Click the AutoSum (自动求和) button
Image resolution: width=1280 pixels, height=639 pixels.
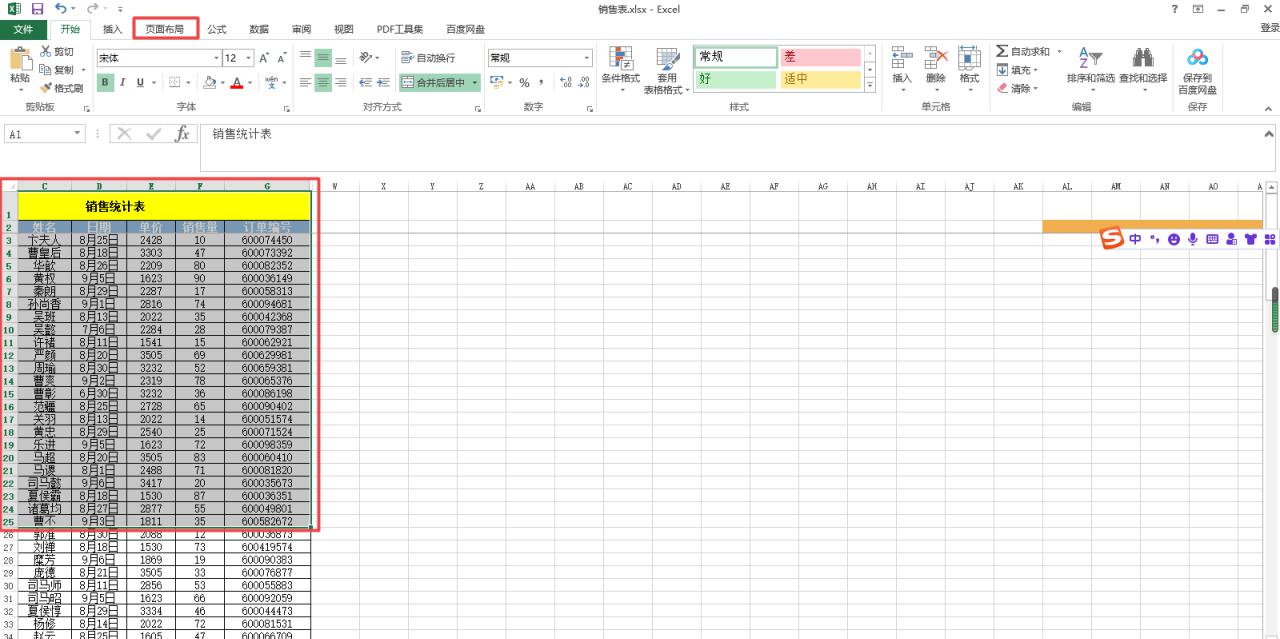(1023, 52)
